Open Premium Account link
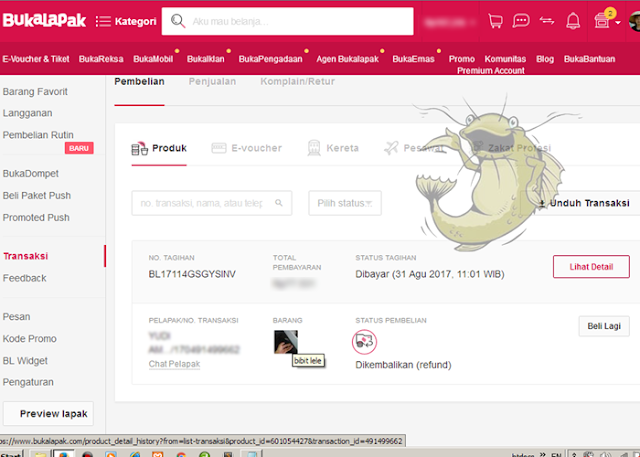The width and height of the screenshot is (640, 457). (x=491, y=71)
